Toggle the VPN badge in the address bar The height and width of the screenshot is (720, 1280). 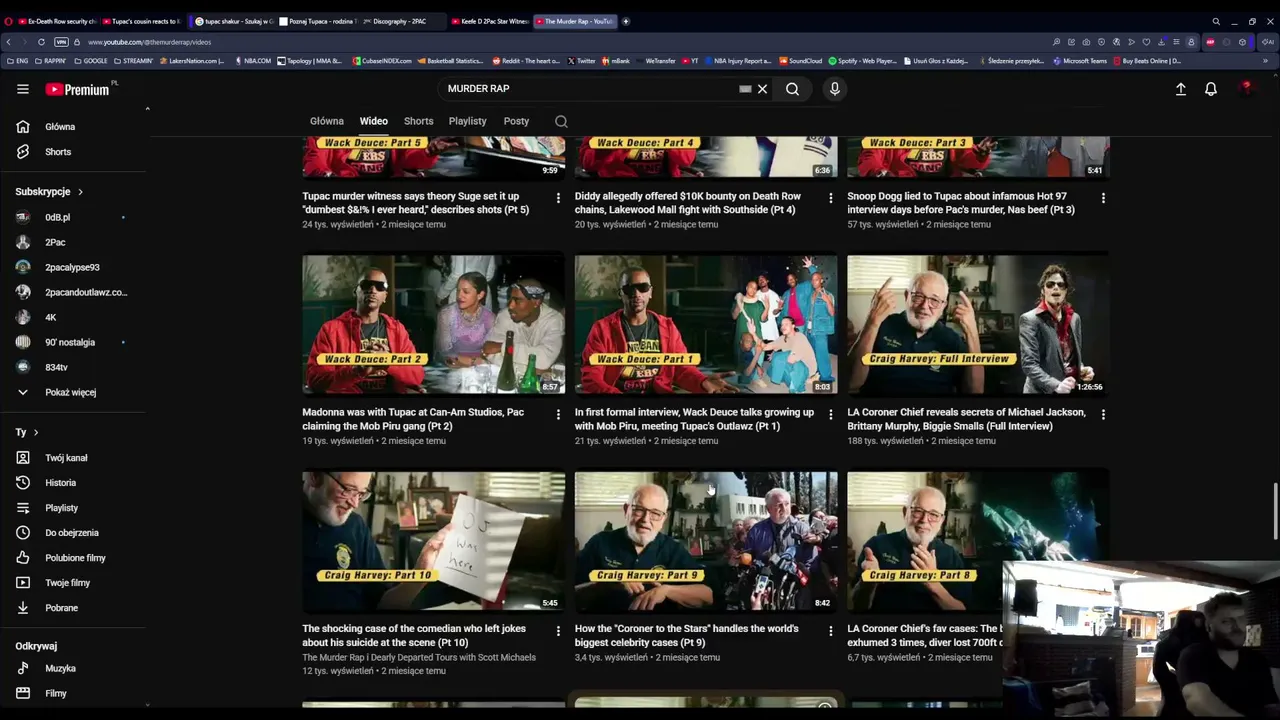(x=61, y=42)
